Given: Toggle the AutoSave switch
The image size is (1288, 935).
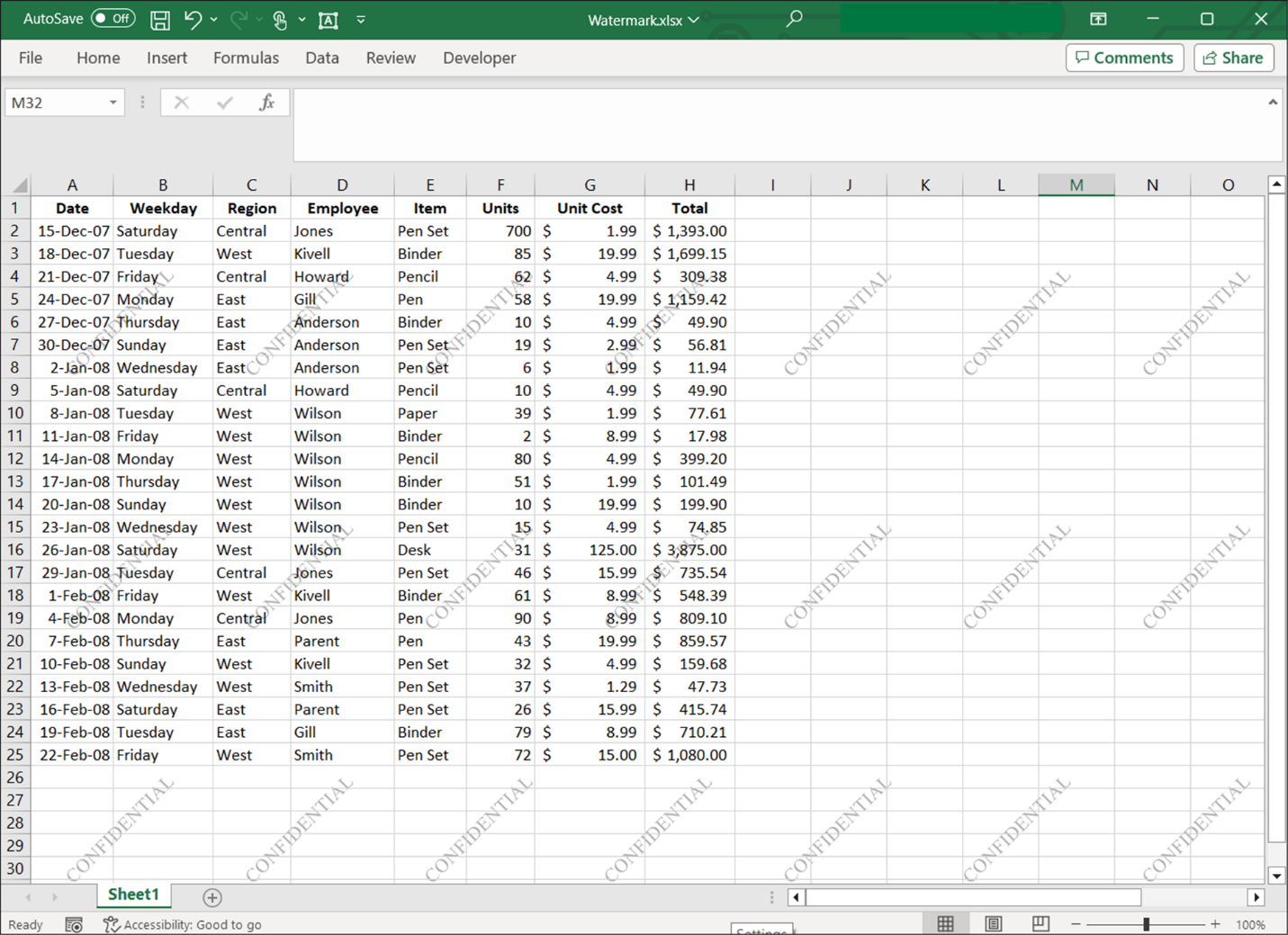Looking at the screenshot, I should (113, 19).
